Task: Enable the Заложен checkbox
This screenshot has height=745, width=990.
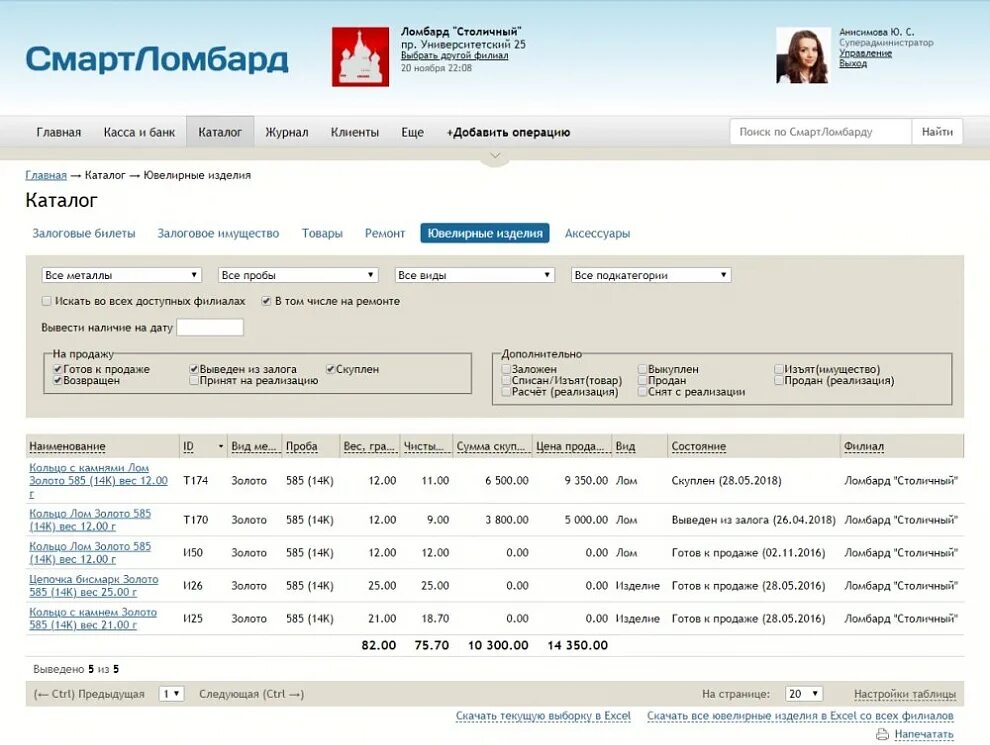Action: pos(506,367)
